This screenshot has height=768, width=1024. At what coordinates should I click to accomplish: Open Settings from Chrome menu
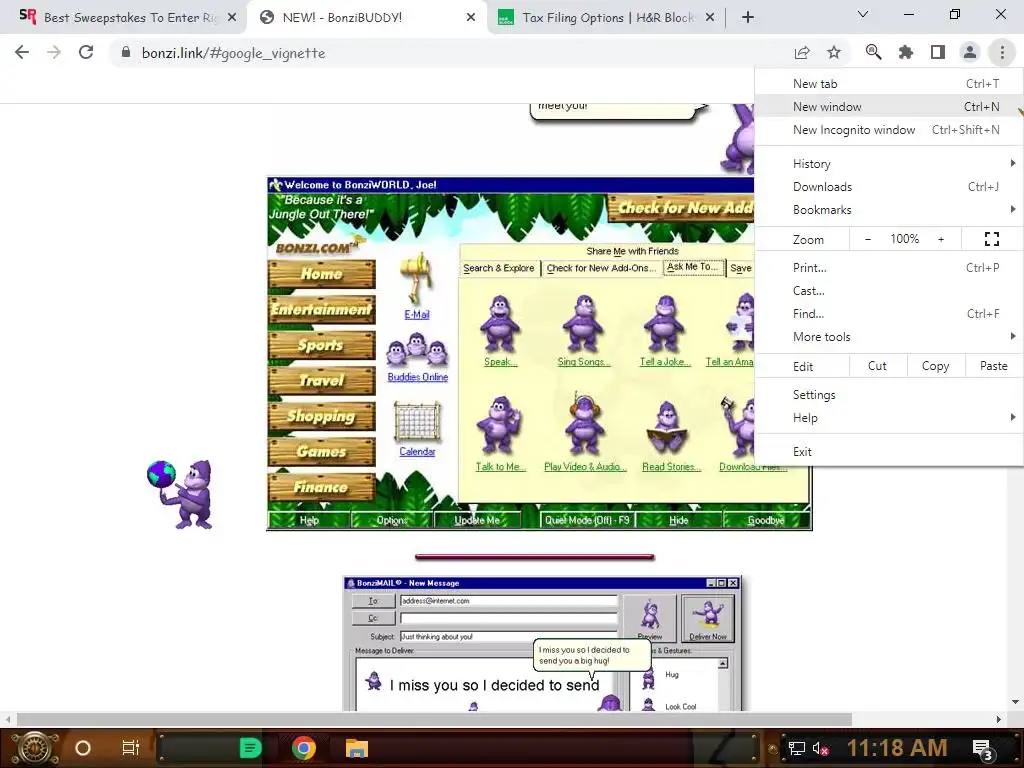tap(889, 394)
